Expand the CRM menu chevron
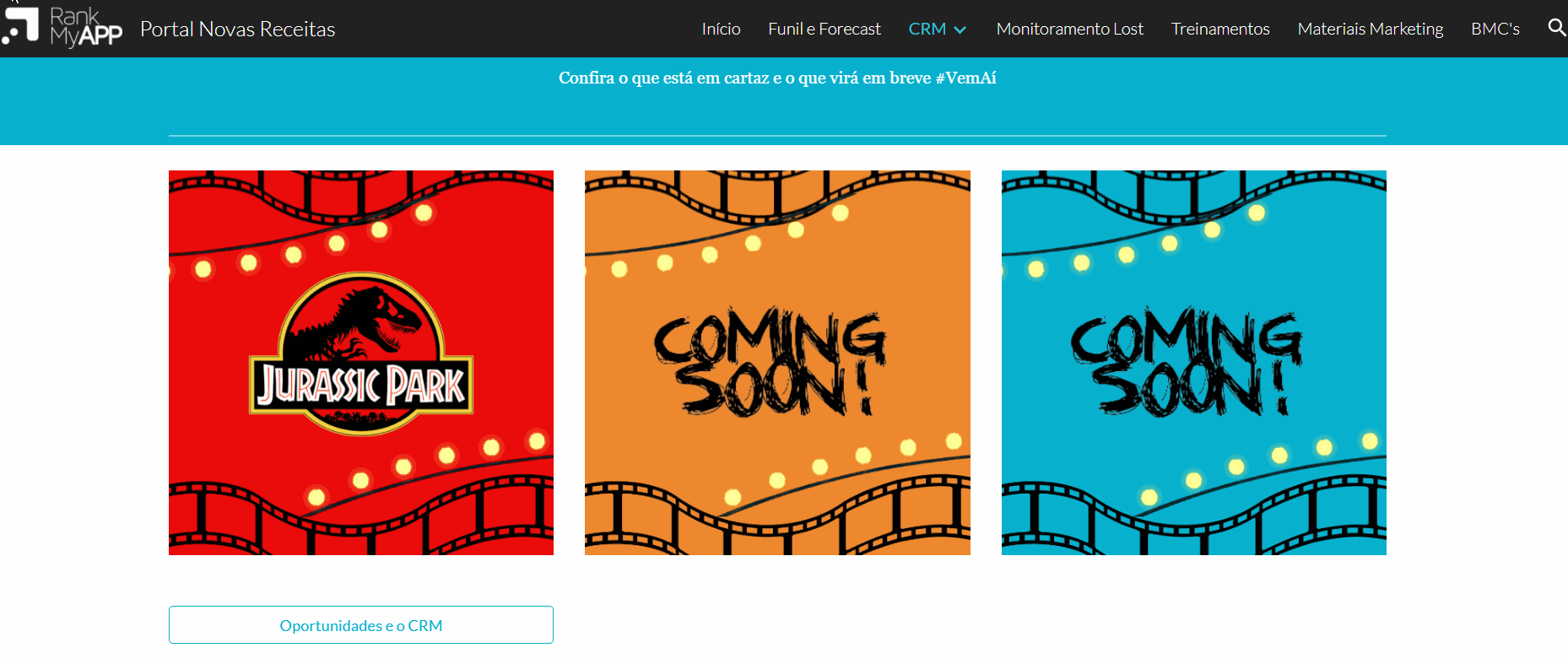The height and width of the screenshot is (664, 1568). tap(960, 30)
